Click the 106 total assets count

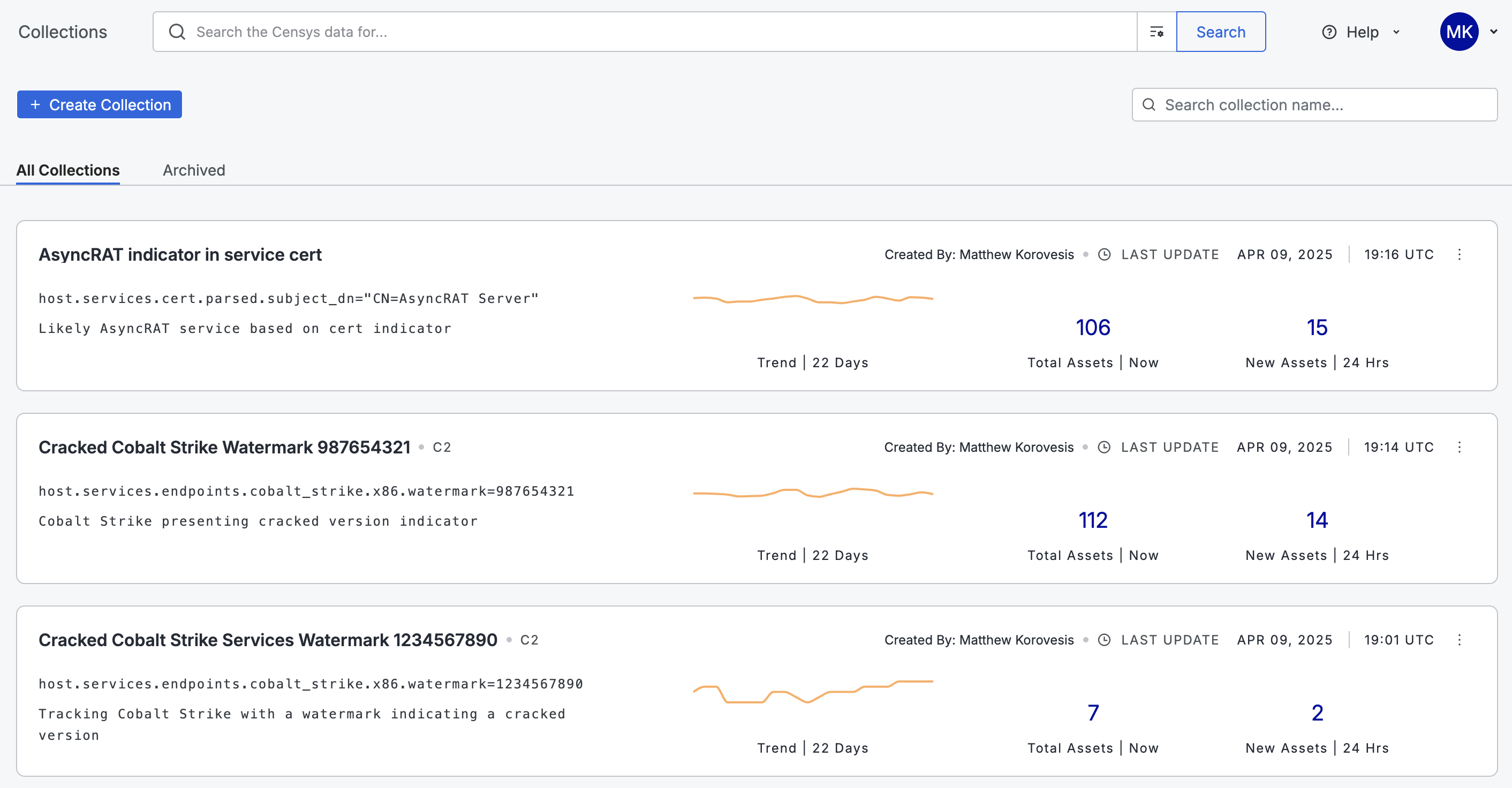point(1092,328)
